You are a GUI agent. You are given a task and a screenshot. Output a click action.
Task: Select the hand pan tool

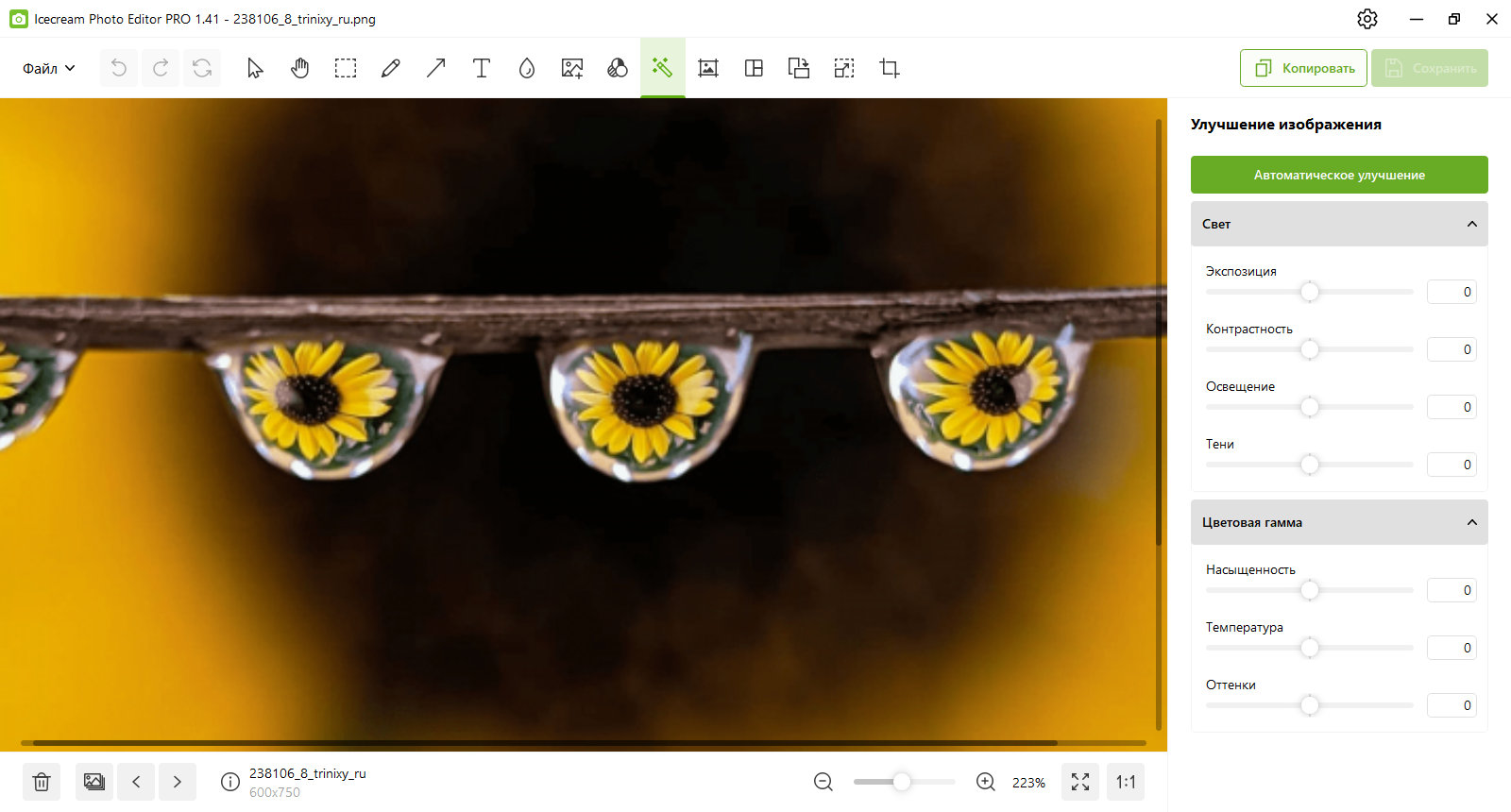(300, 68)
